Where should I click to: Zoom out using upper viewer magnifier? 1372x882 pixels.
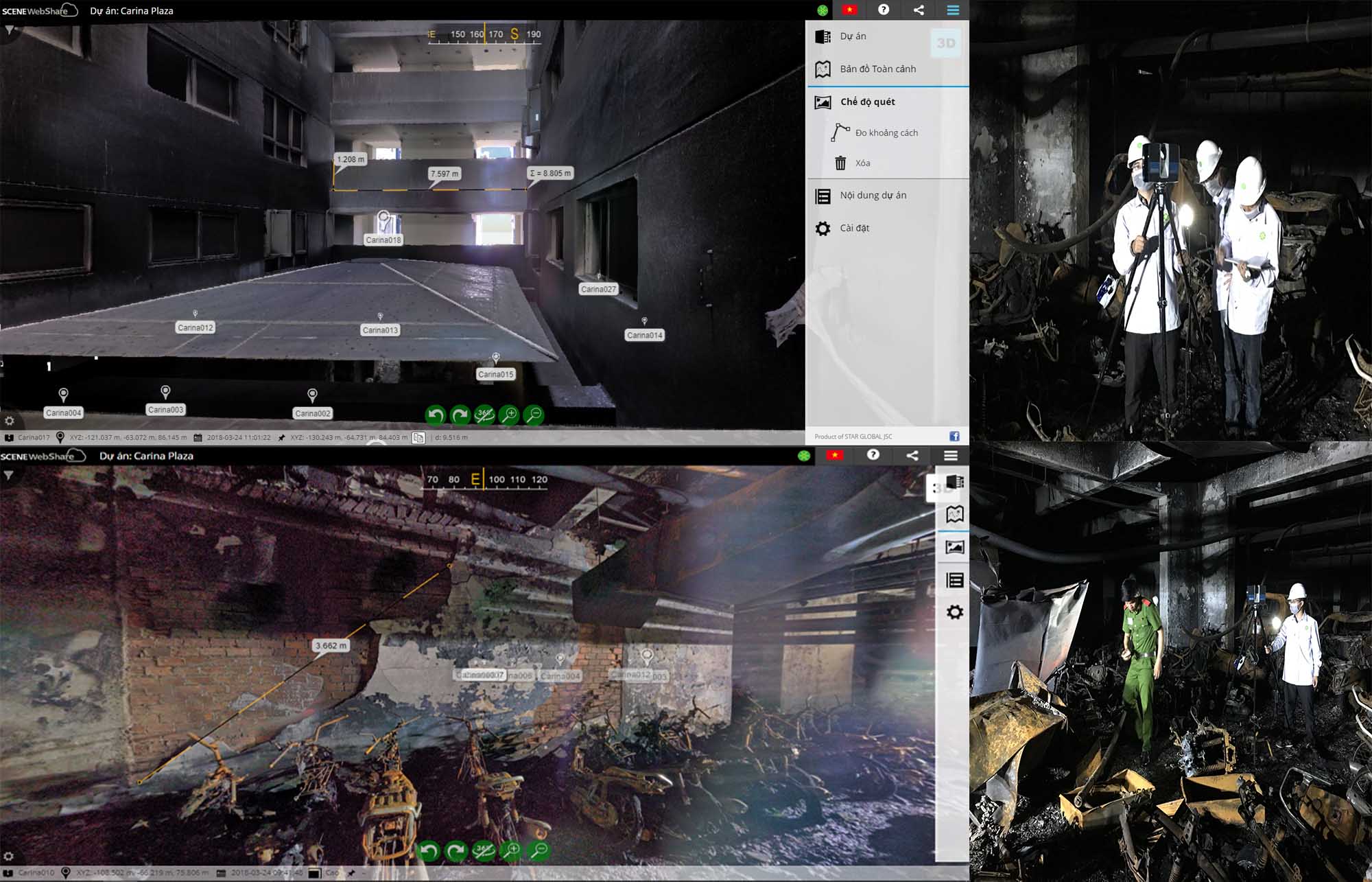click(534, 415)
